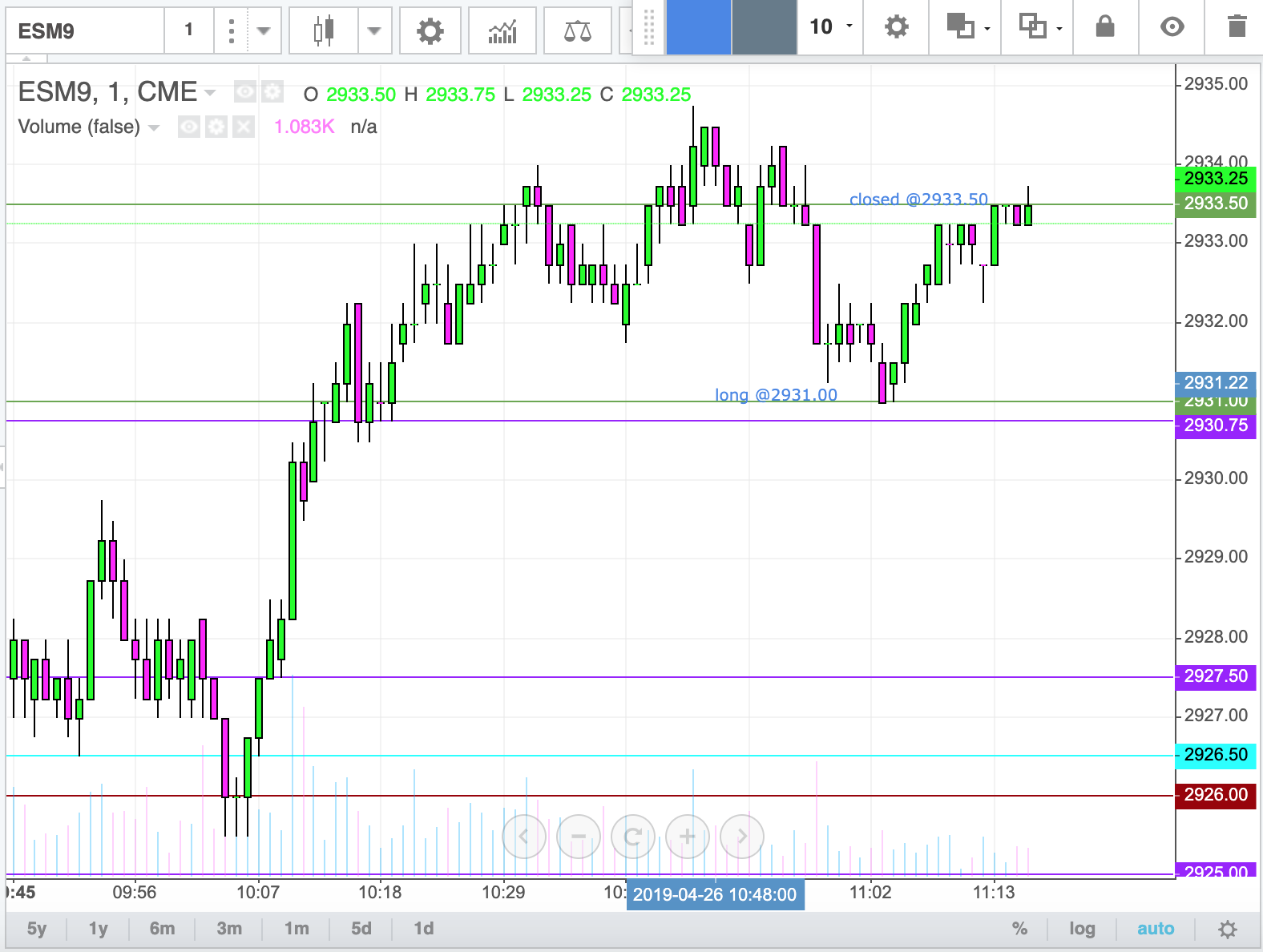
Task: Toggle drawing visibility with toolbar eye icon
Action: 1172,26
